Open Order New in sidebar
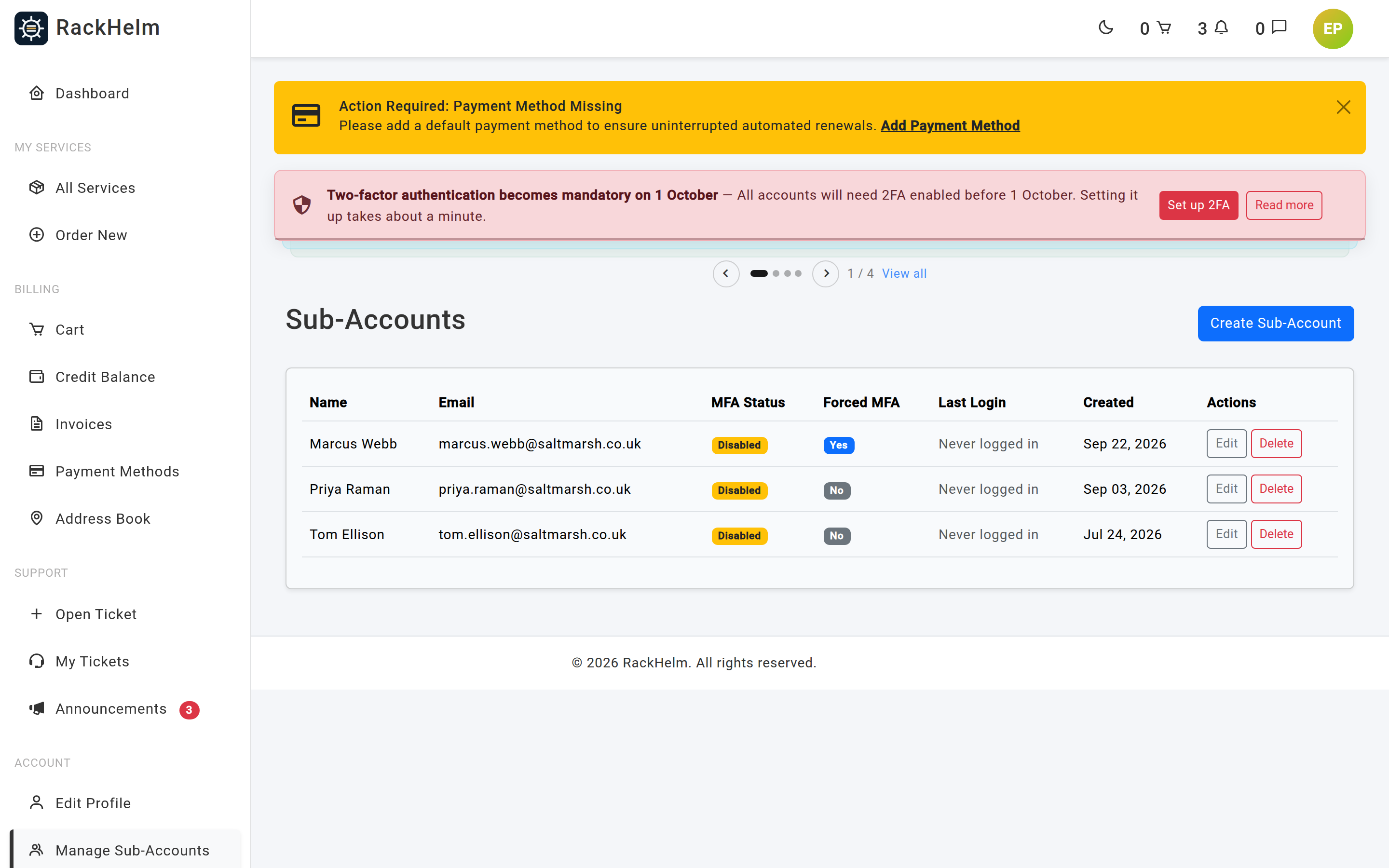1389x868 pixels. pyautogui.click(x=125, y=235)
